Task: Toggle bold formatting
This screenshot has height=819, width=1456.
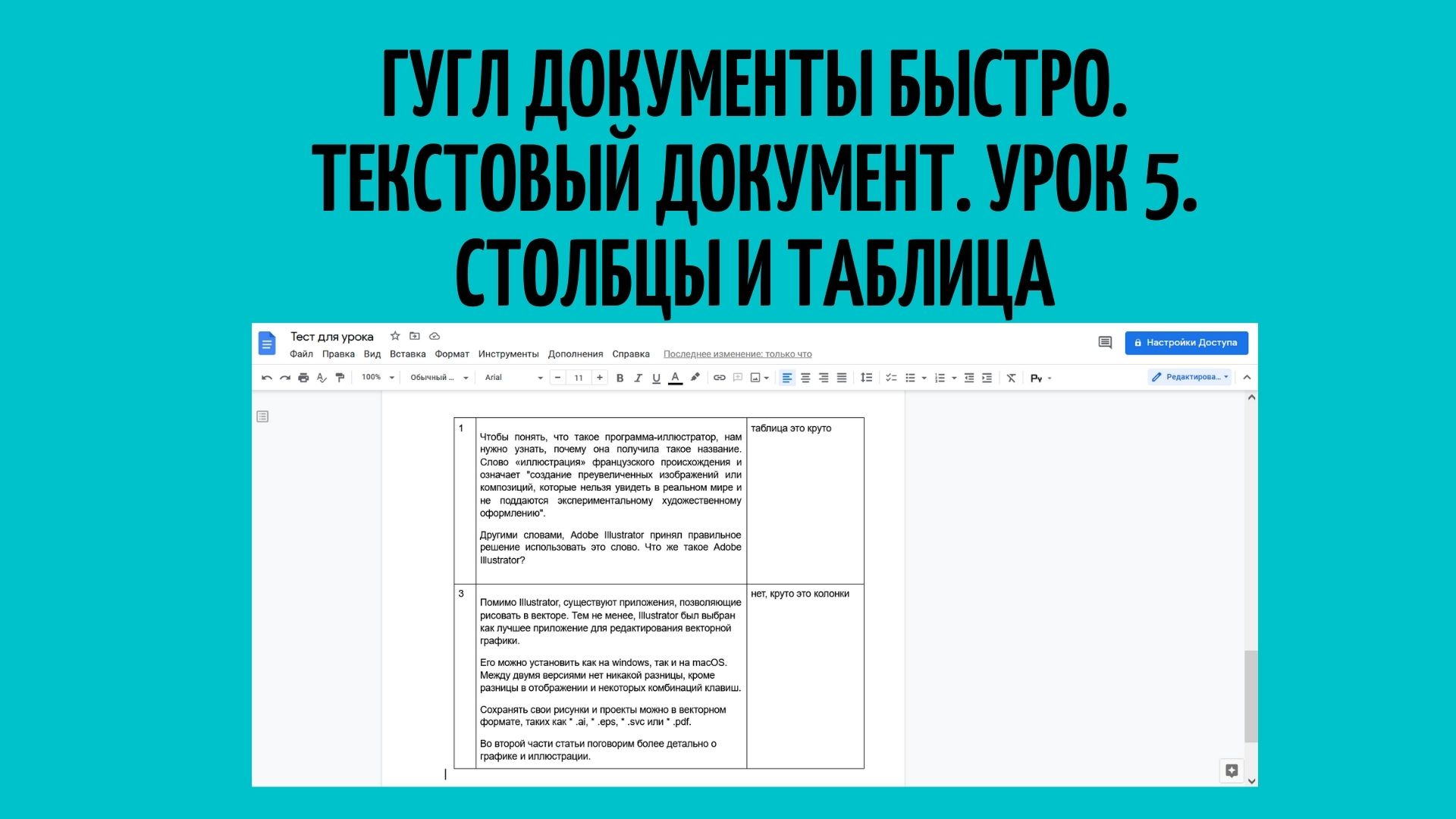Action: [620, 378]
